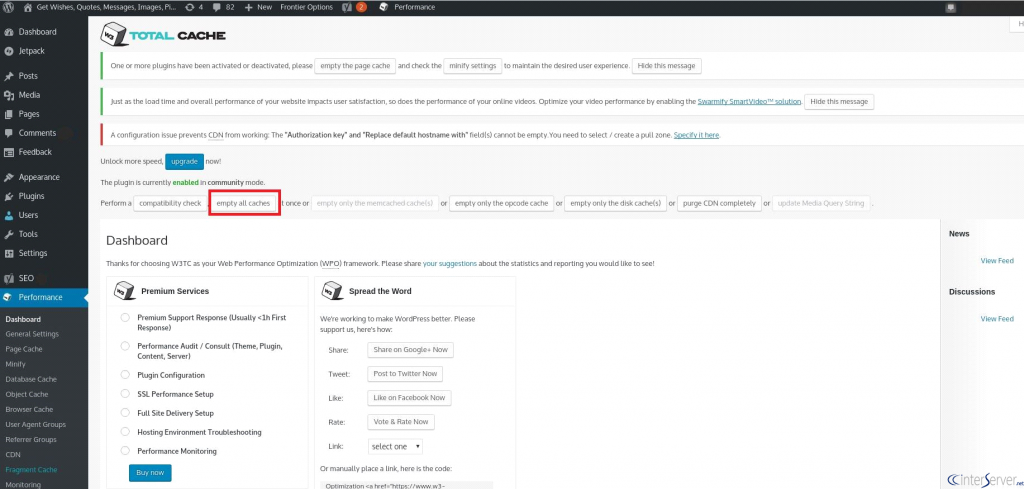The height and width of the screenshot is (489, 1024).
Task: Click the W3 Total Cache logo
Action: [x=163, y=35]
